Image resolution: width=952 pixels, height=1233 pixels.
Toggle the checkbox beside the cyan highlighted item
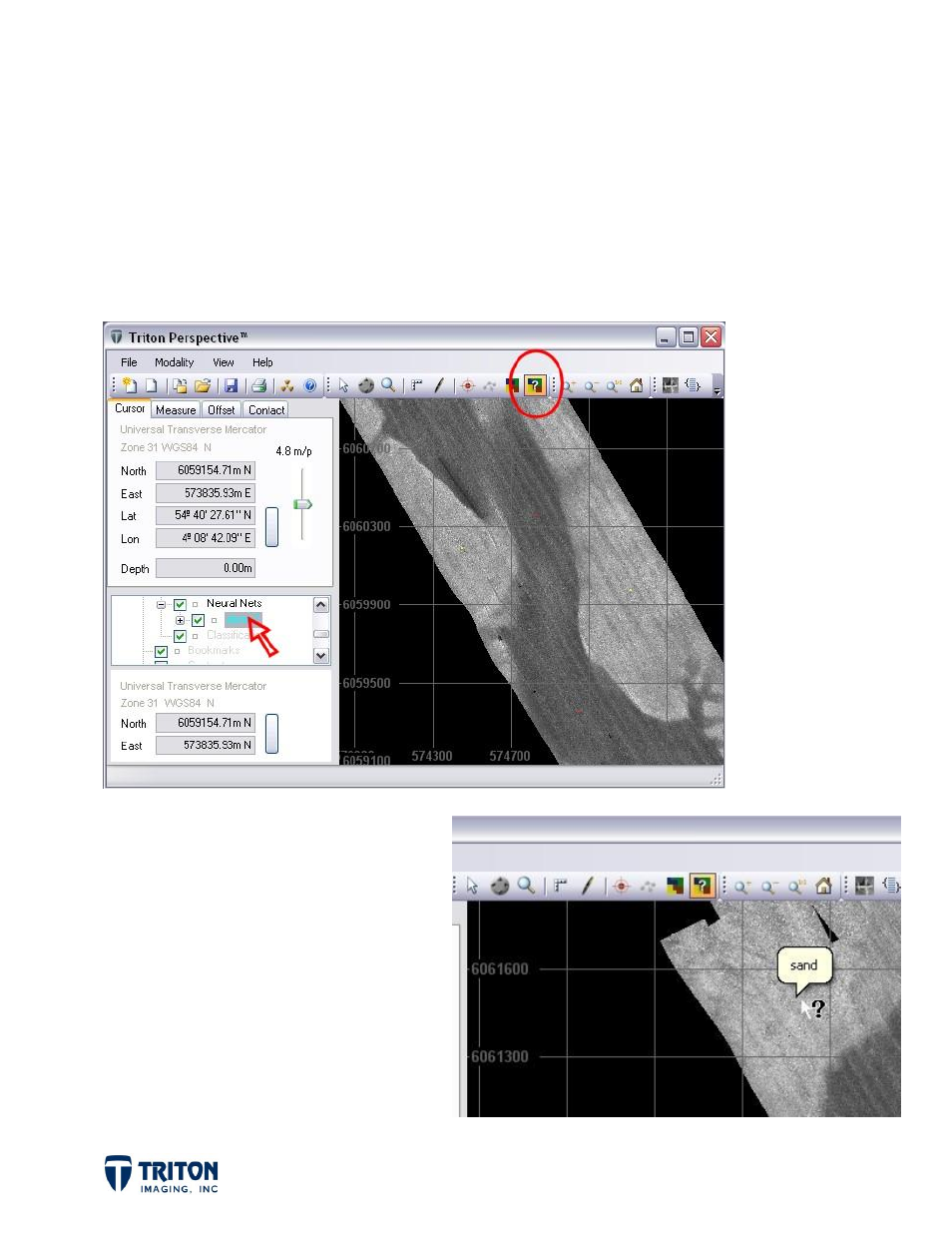198,621
